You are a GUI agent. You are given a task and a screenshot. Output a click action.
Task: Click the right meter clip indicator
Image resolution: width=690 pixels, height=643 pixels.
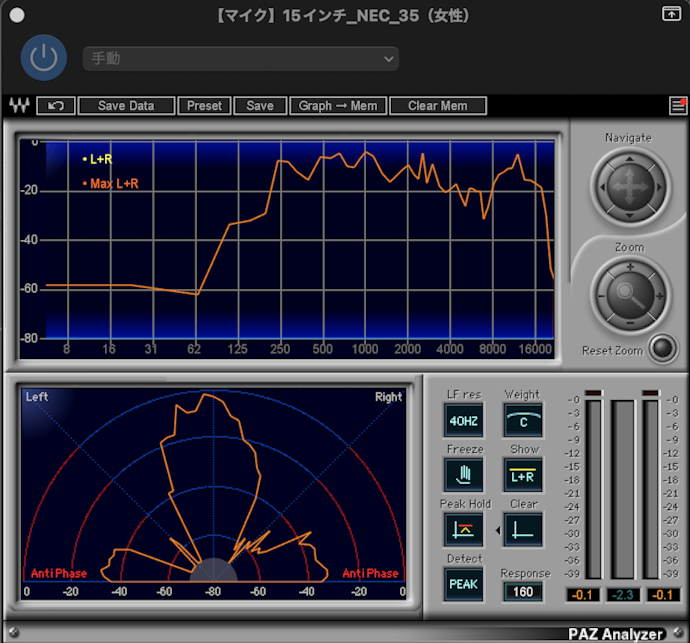tap(650, 393)
